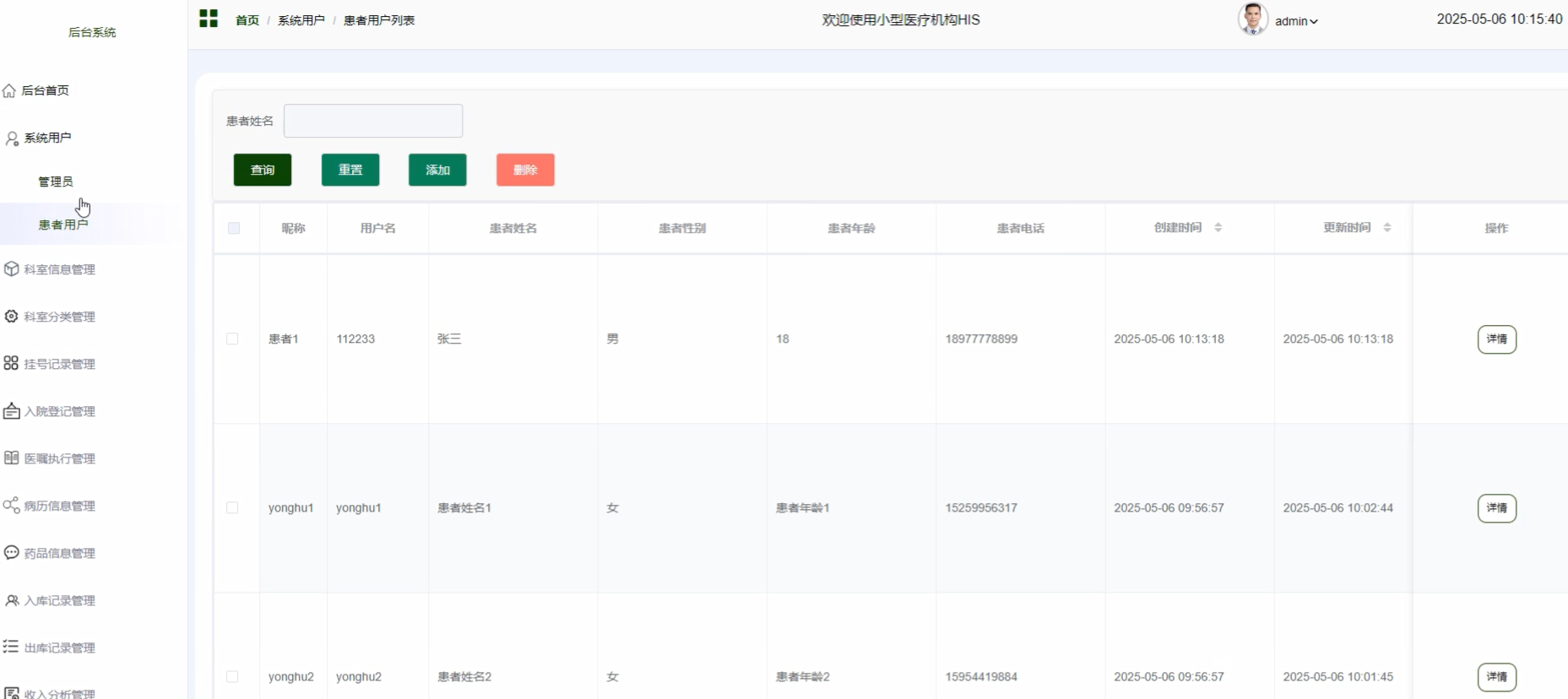Click the 后台系统 title text
Screen dimensions: 1568x699
click(x=92, y=32)
